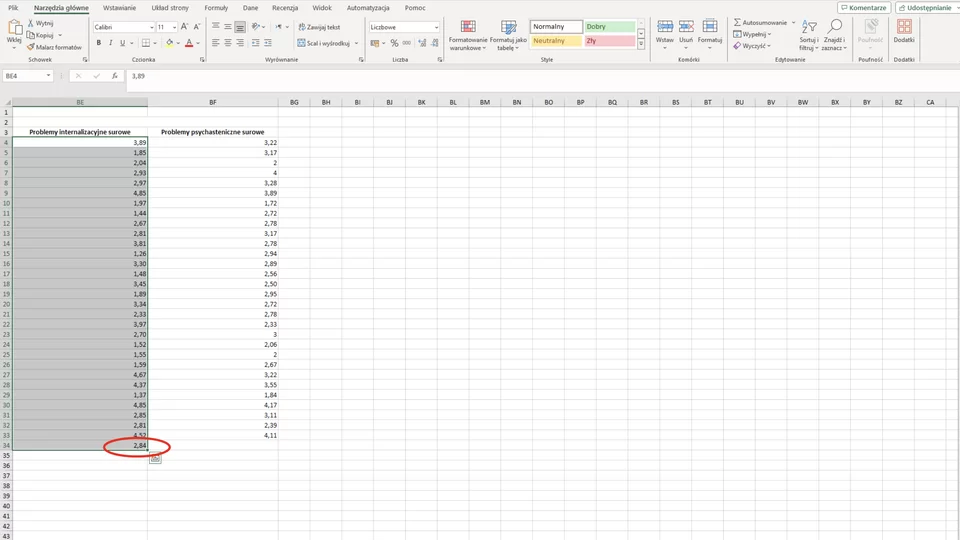Activate the Malarz formatów format painter

pyautogui.click(x=54, y=47)
